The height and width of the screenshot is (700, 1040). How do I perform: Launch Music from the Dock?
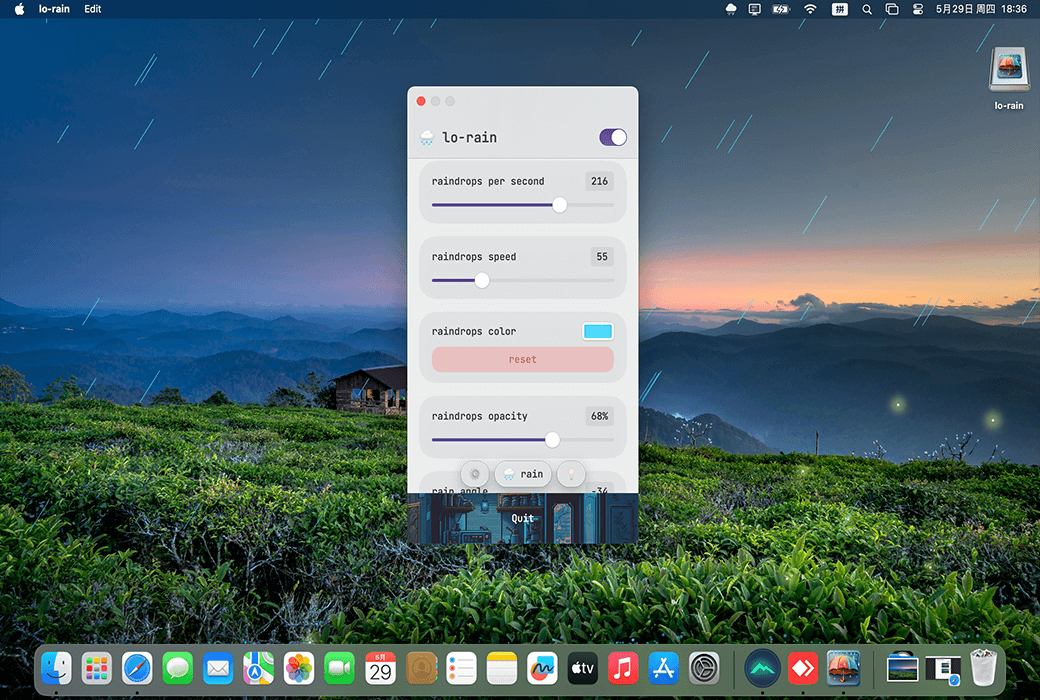[x=623, y=668]
